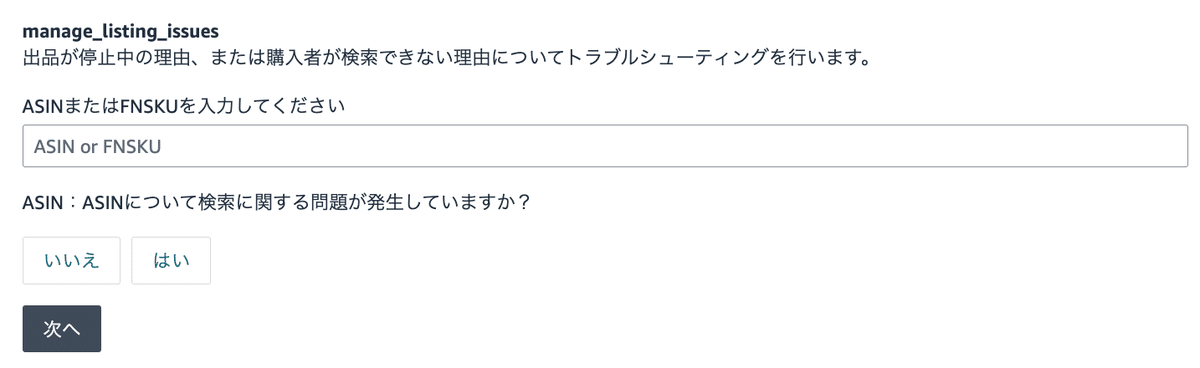Click the placeholder text ASIN or FNSKU
Viewport: 1200px width, 368px height.
click(97, 147)
